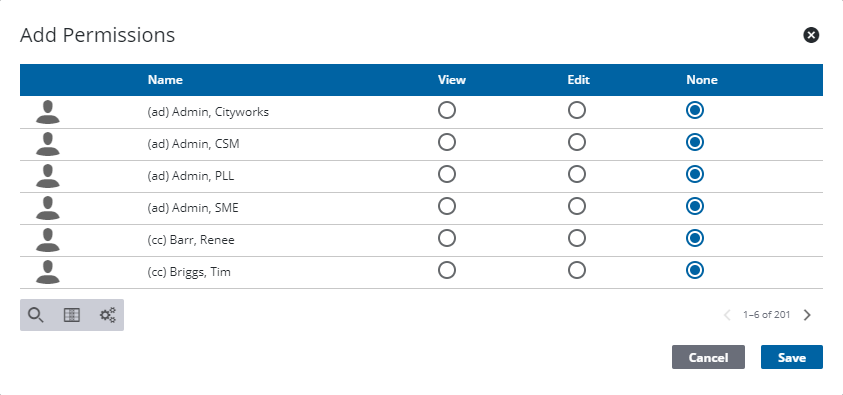
Task: Sort by the Name column header
Action: 165,80
